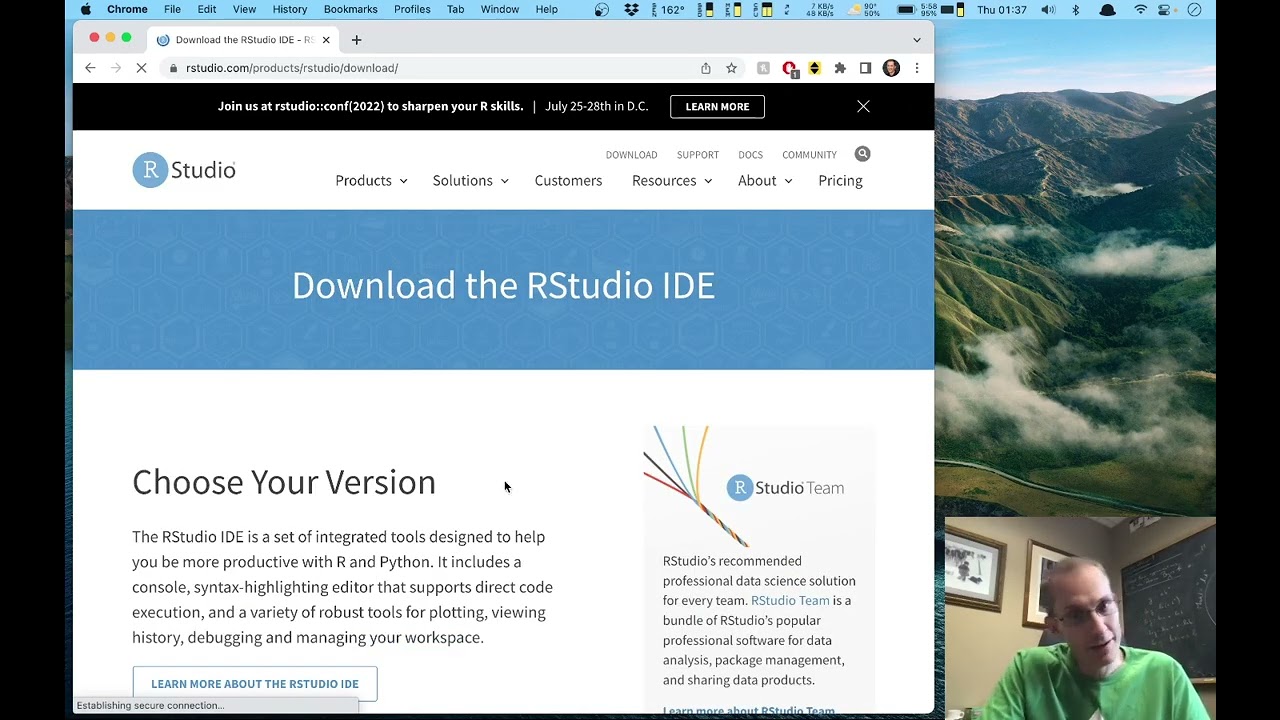Image resolution: width=1280 pixels, height=720 pixels.
Task: Click the SUPPORT link in the top navigation
Action: pos(698,155)
